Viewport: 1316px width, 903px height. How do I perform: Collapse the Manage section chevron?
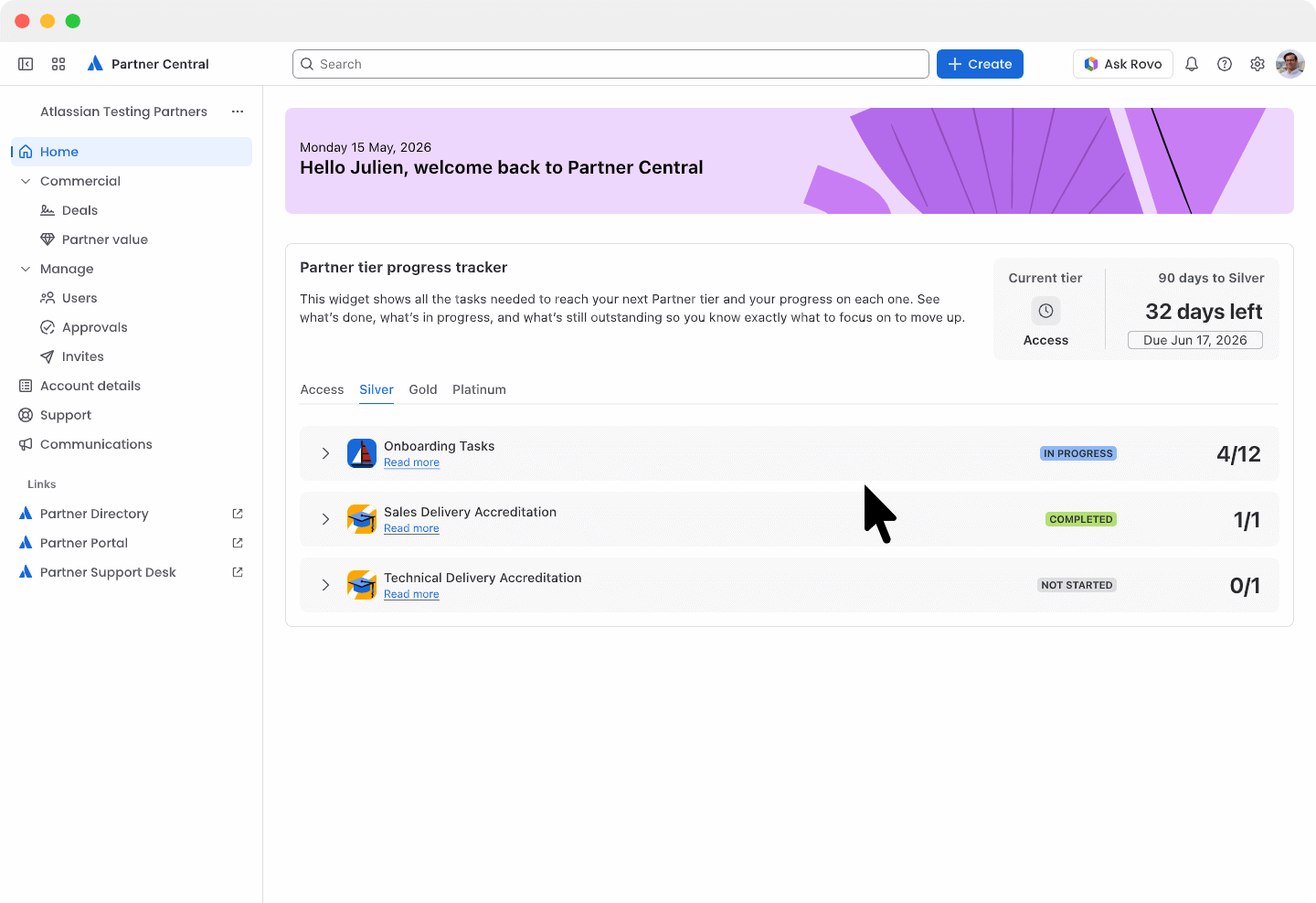point(26,269)
